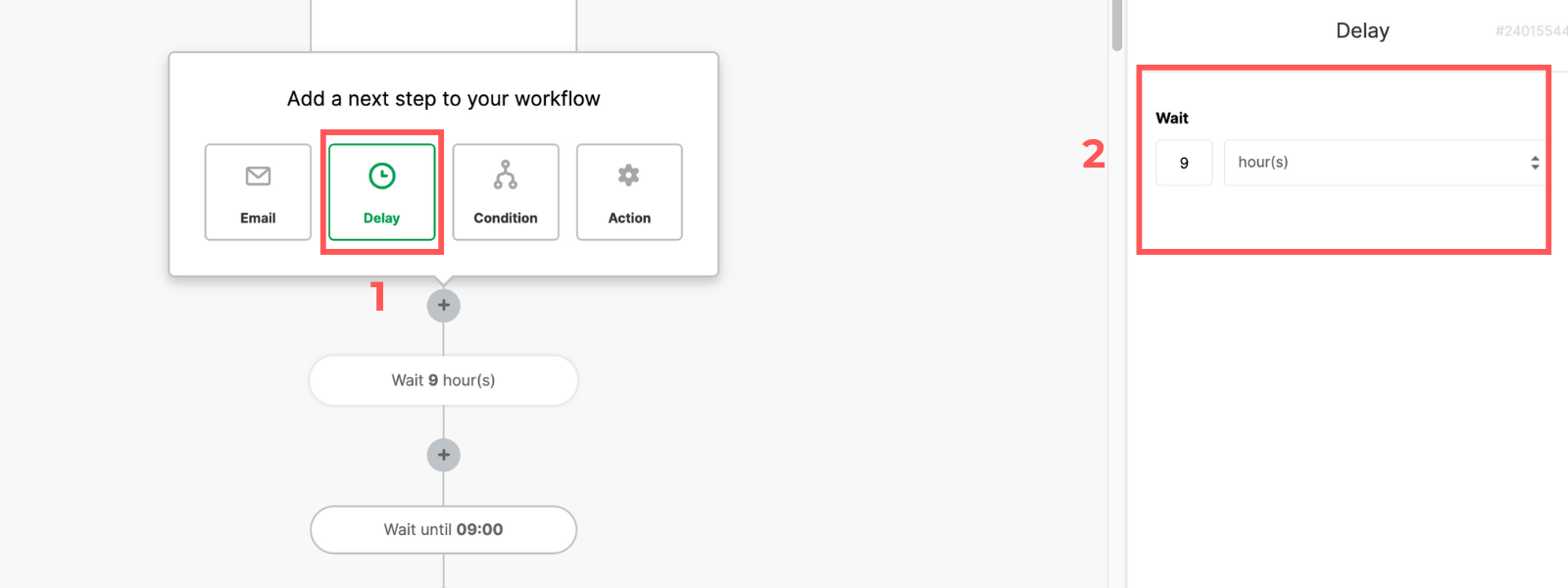Select the Wait 9 hour(s) workflow step
This screenshot has height=588, width=1568.
[444, 380]
